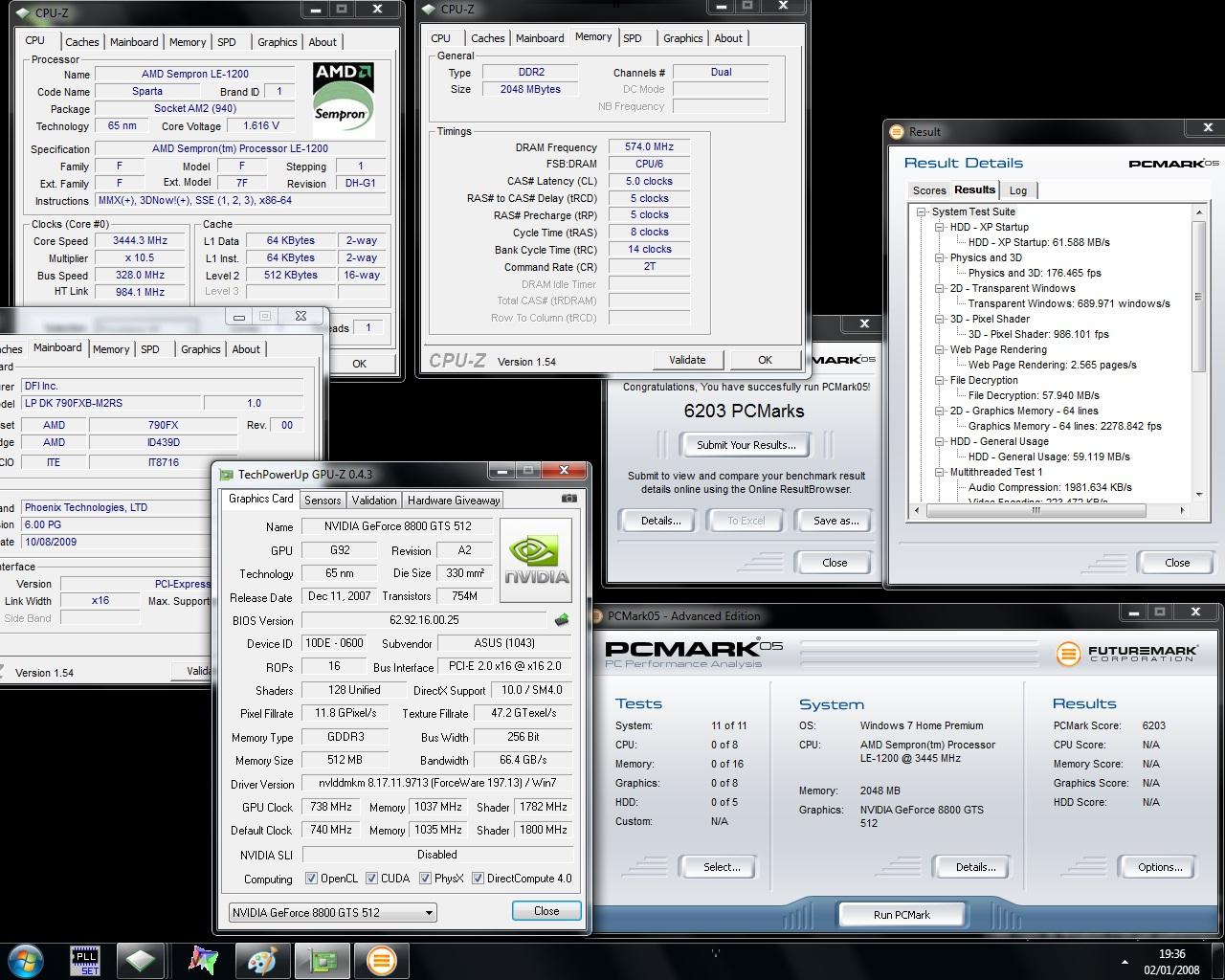Click scroll down arrow in Results tree

click(1199, 496)
